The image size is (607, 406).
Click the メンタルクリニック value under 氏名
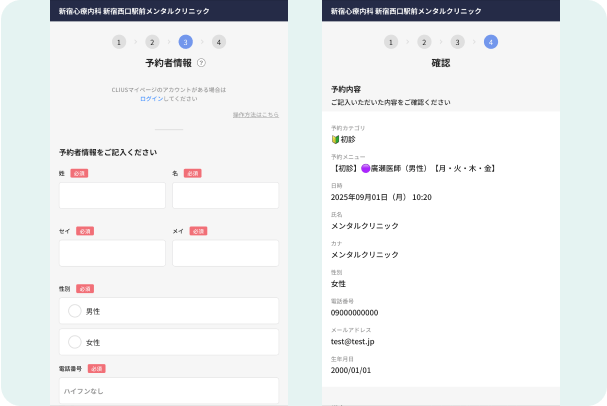(364, 226)
